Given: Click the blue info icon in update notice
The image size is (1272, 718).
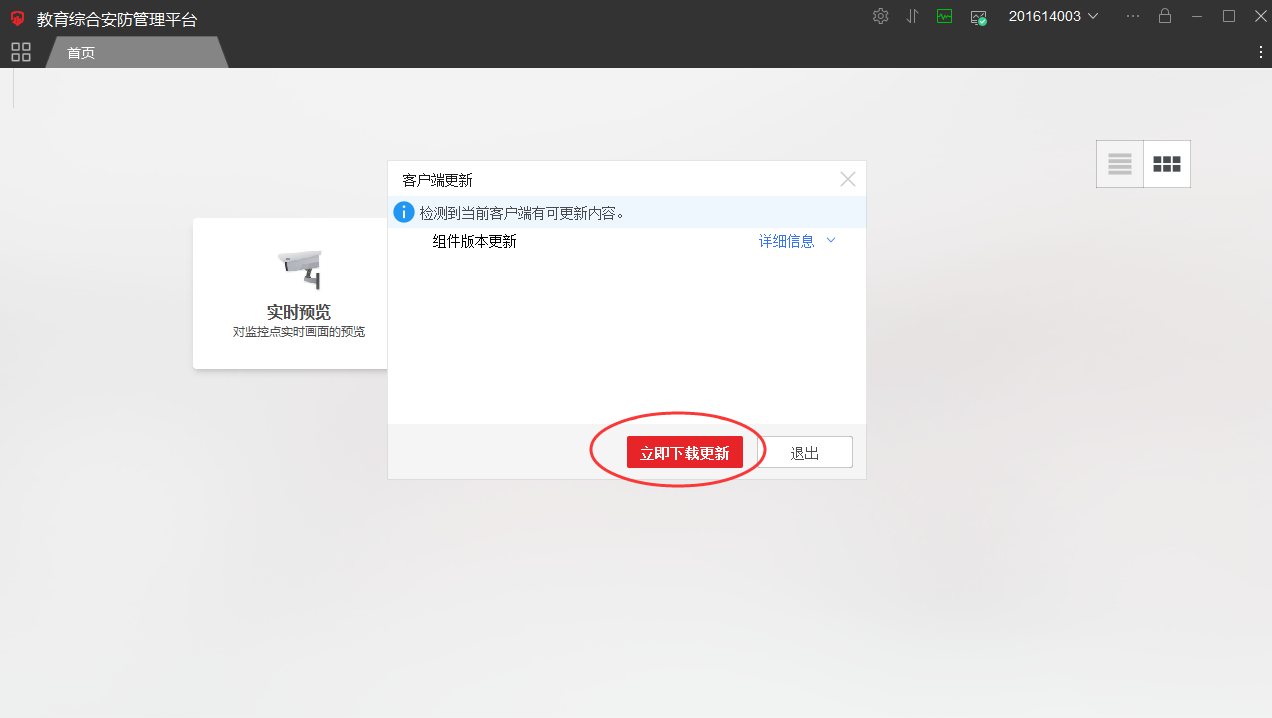Looking at the screenshot, I should [x=403, y=212].
